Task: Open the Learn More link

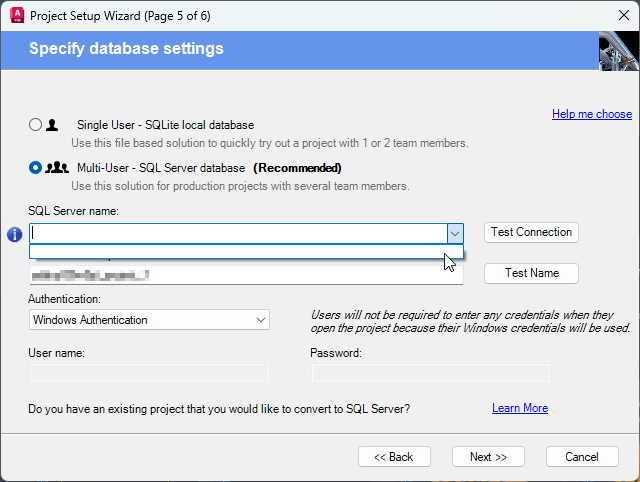Action: click(x=520, y=408)
